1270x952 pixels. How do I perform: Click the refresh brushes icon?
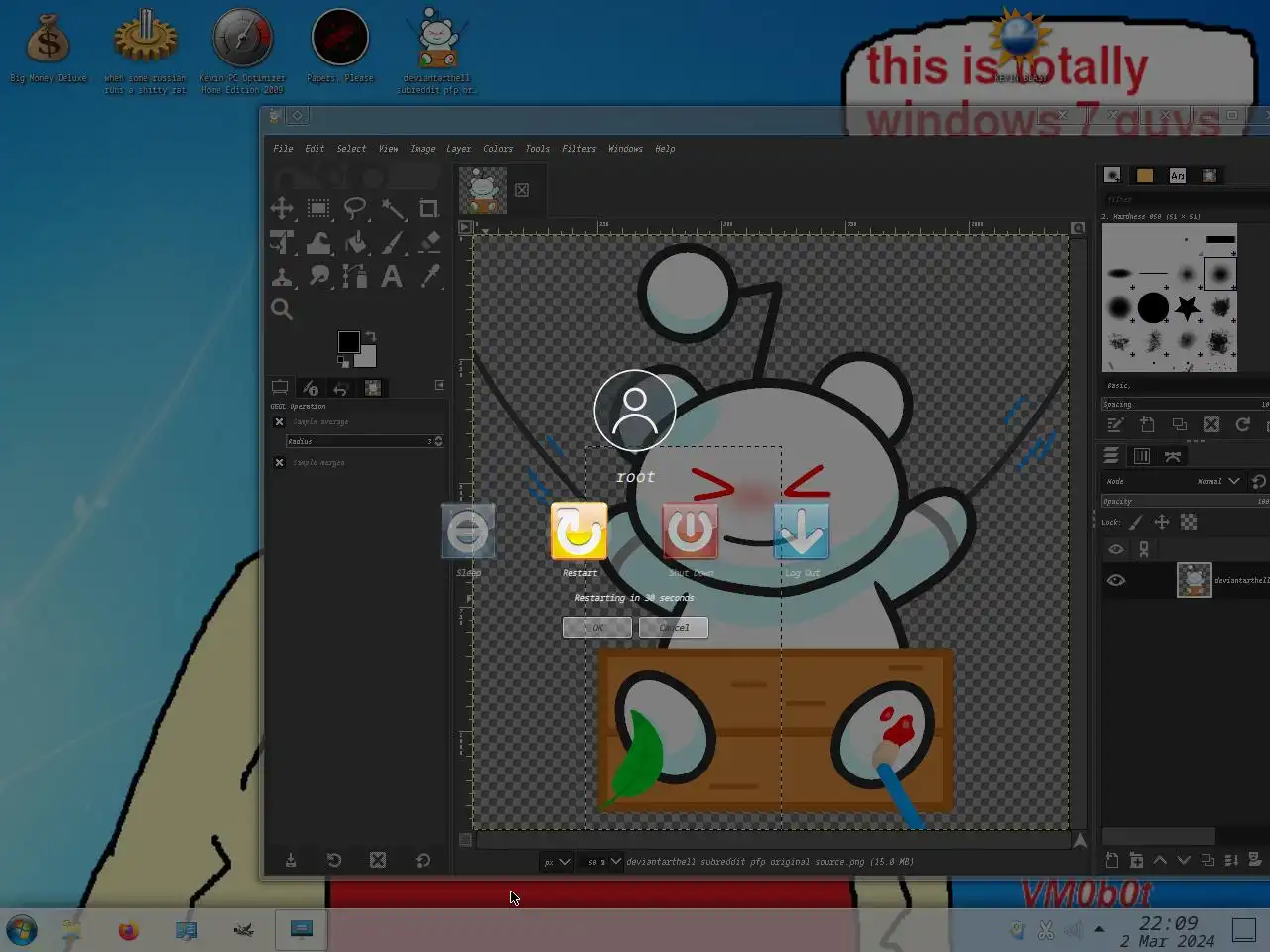coord(1242,424)
